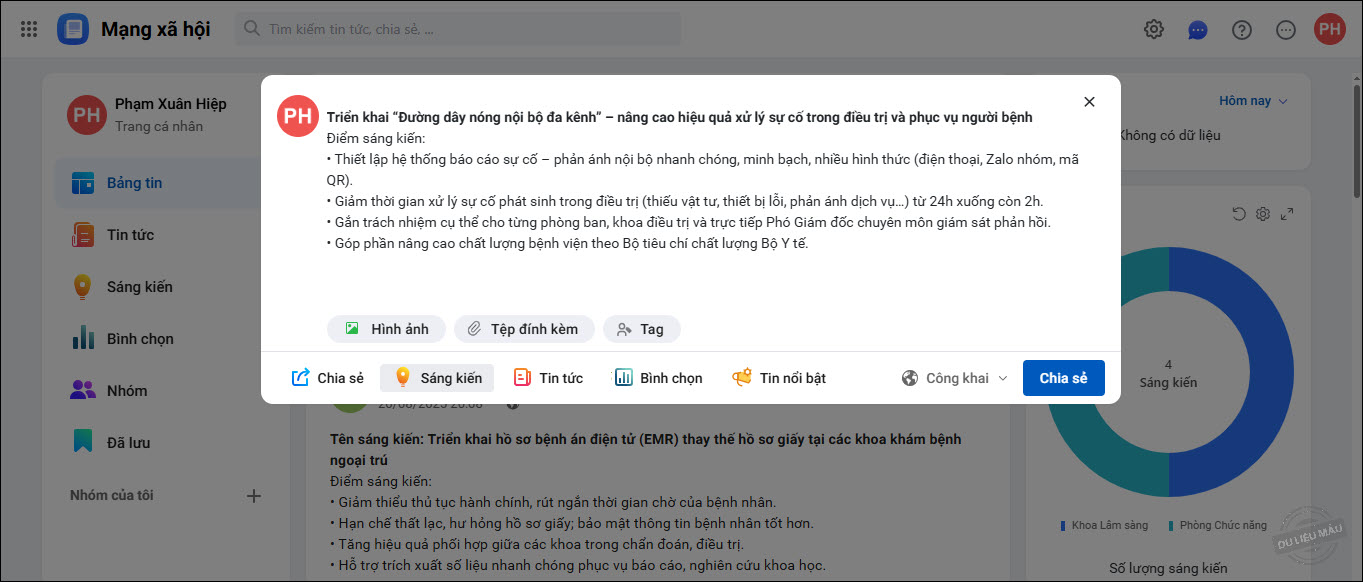Open the Công khai privacy dropdown

point(954,378)
